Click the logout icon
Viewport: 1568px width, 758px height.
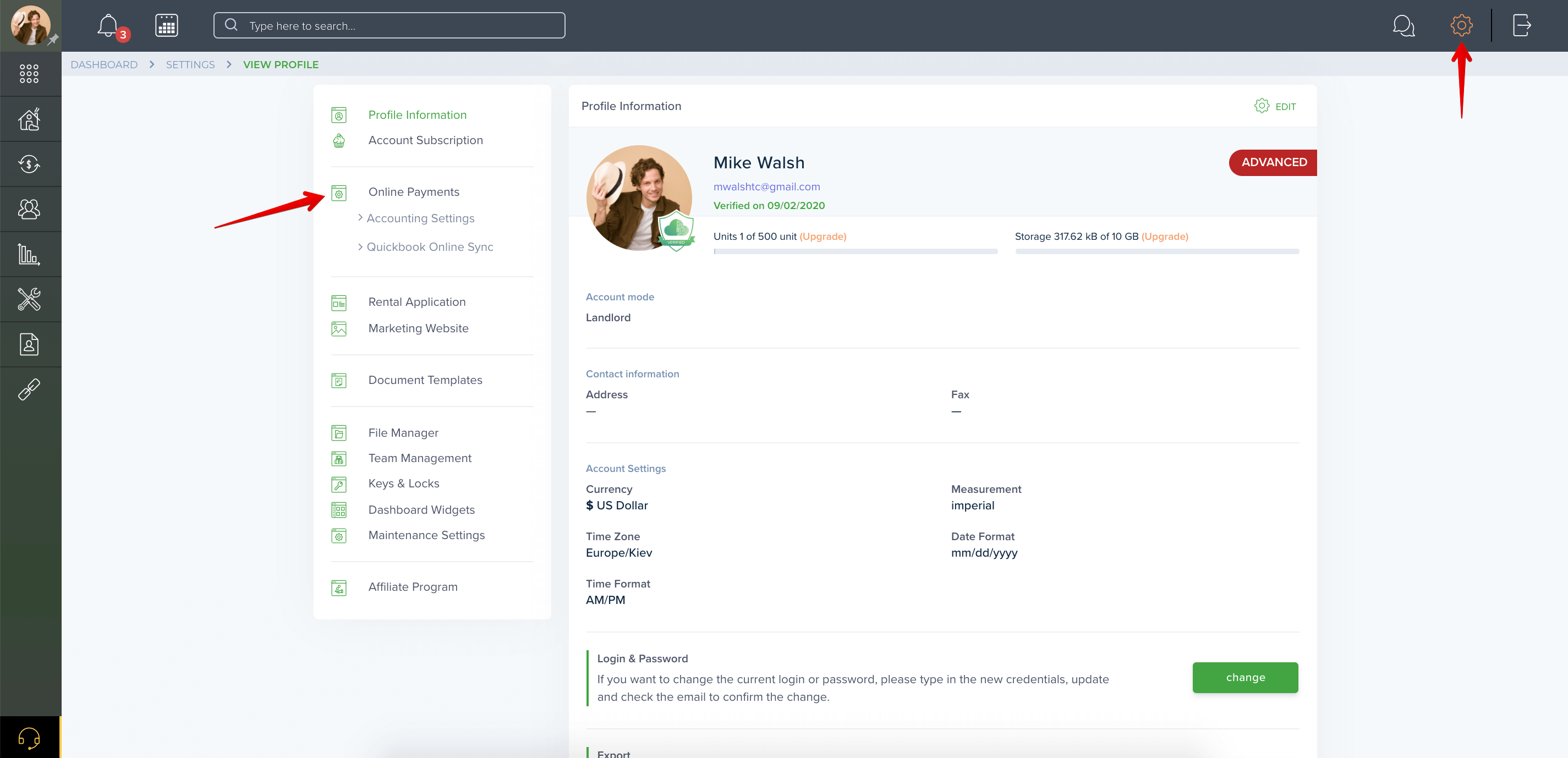[1521, 25]
